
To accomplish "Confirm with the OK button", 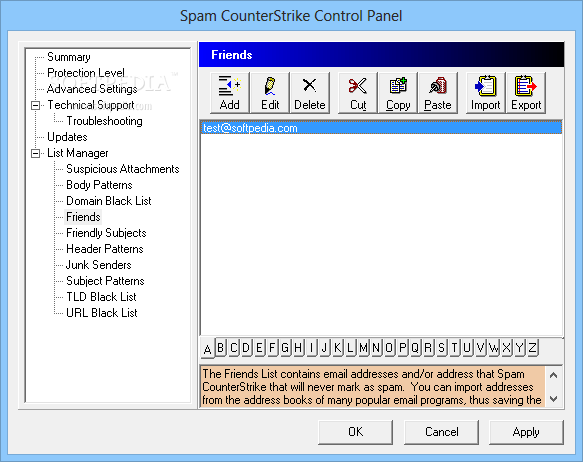I will point(355,432).
